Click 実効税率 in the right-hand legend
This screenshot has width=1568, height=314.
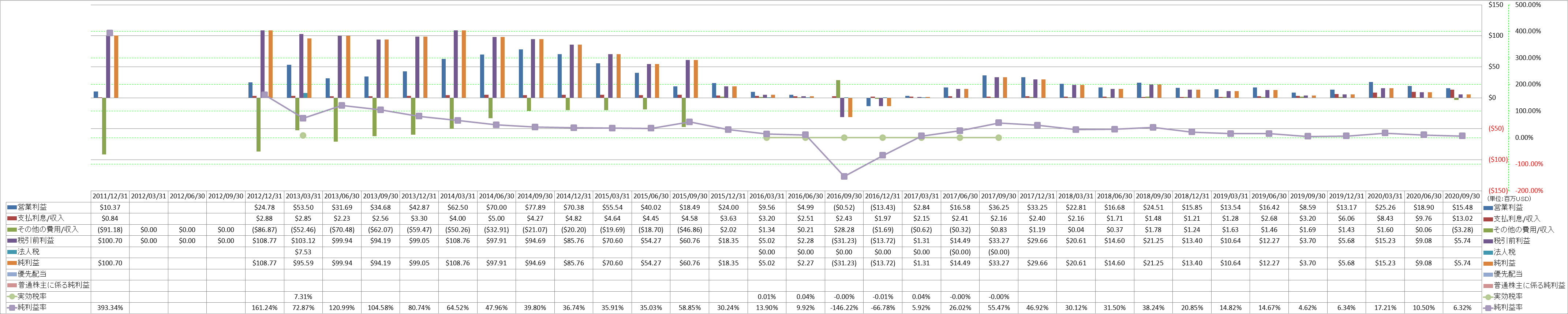[1508, 296]
